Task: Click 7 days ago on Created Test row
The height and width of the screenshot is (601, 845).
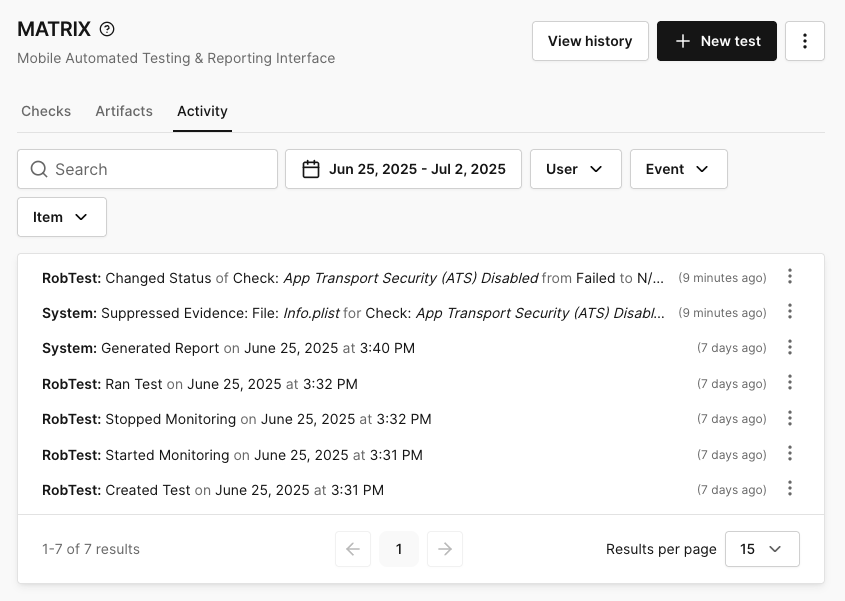Action: 731,491
